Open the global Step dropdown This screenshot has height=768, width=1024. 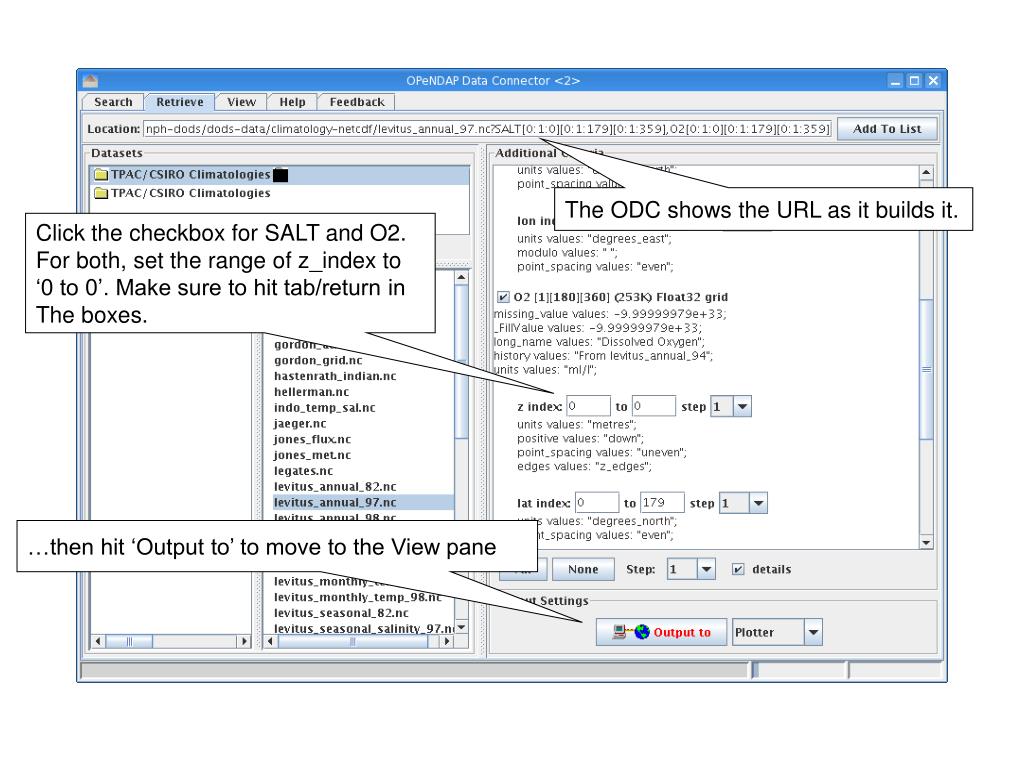(x=707, y=569)
